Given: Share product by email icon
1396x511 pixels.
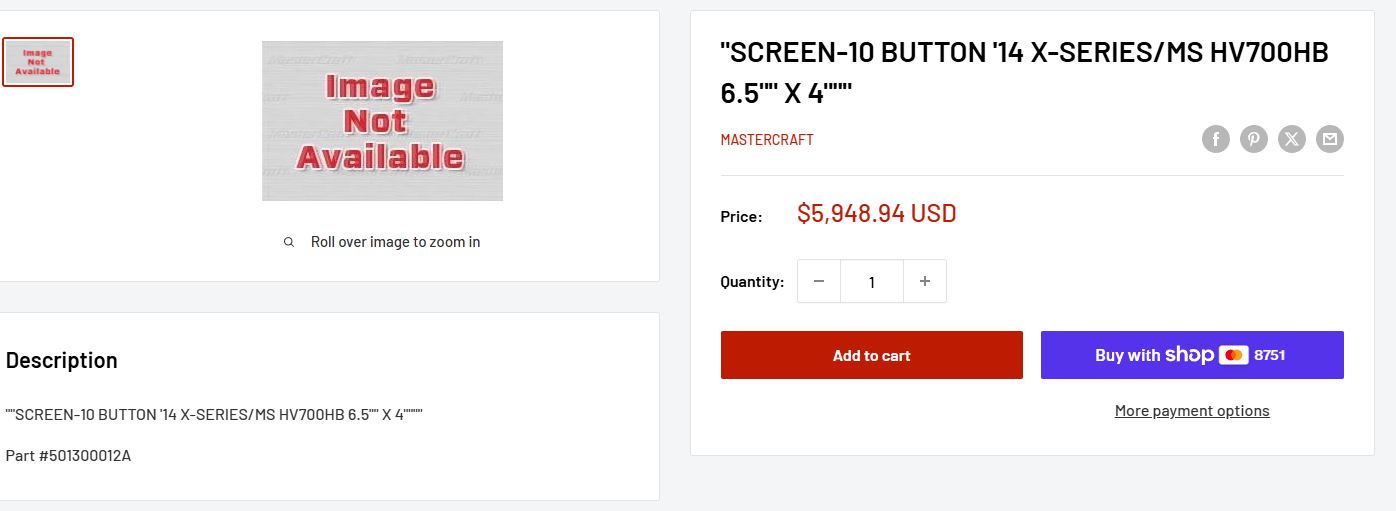Looking at the screenshot, I should pyautogui.click(x=1329, y=139).
